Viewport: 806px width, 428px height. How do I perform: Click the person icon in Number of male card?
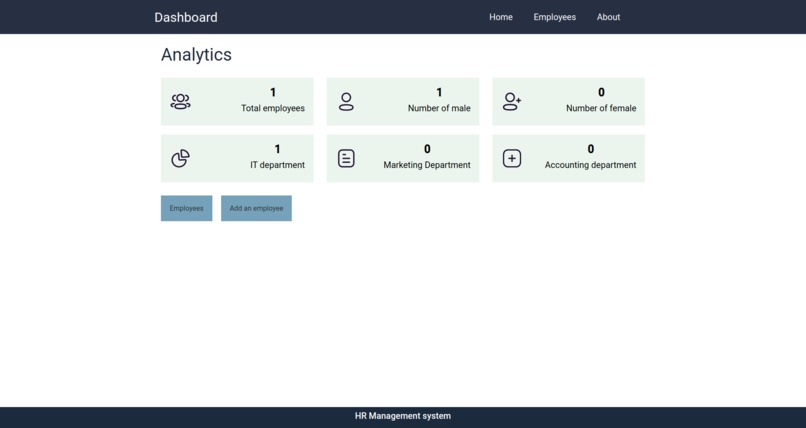[346, 102]
